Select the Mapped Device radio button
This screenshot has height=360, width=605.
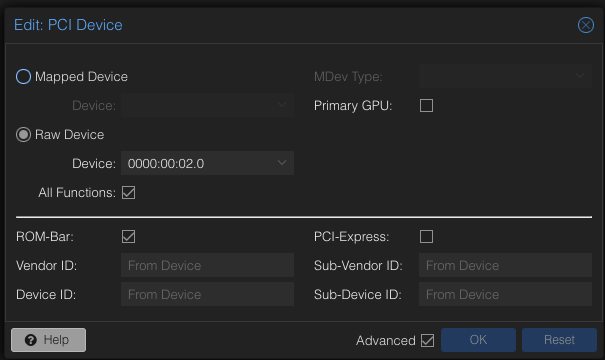pyautogui.click(x=23, y=76)
